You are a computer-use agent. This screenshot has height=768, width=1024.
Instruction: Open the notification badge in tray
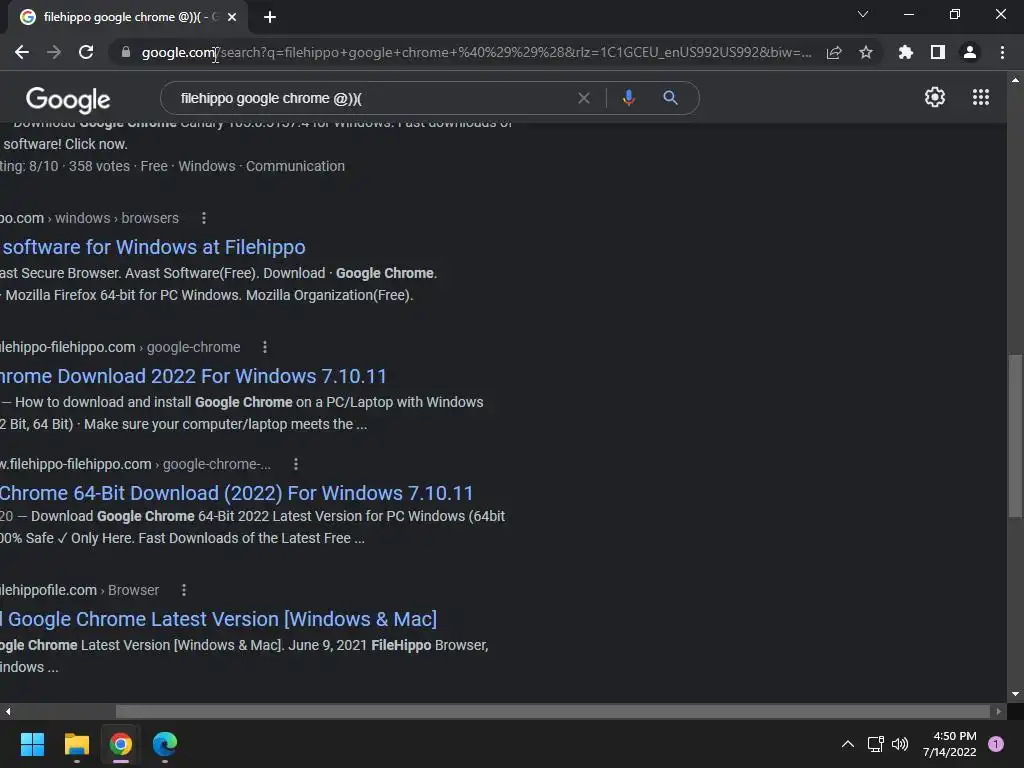pos(996,744)
